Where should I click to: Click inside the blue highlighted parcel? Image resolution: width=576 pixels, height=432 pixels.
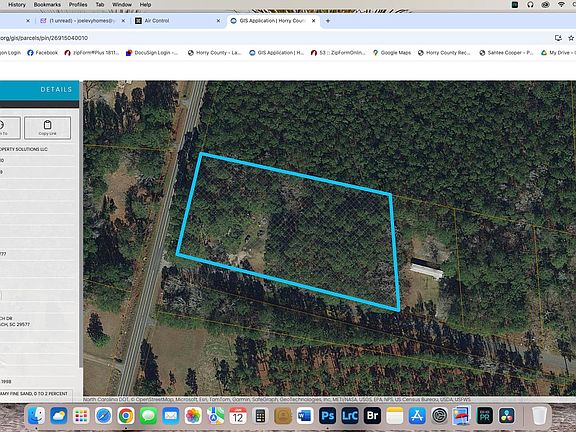click(288, 231)
